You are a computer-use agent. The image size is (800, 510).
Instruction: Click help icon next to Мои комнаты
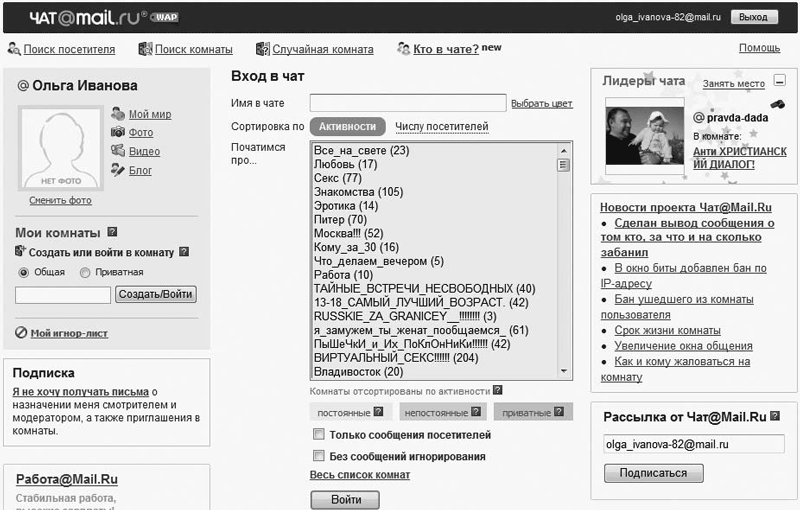point(112,231)
